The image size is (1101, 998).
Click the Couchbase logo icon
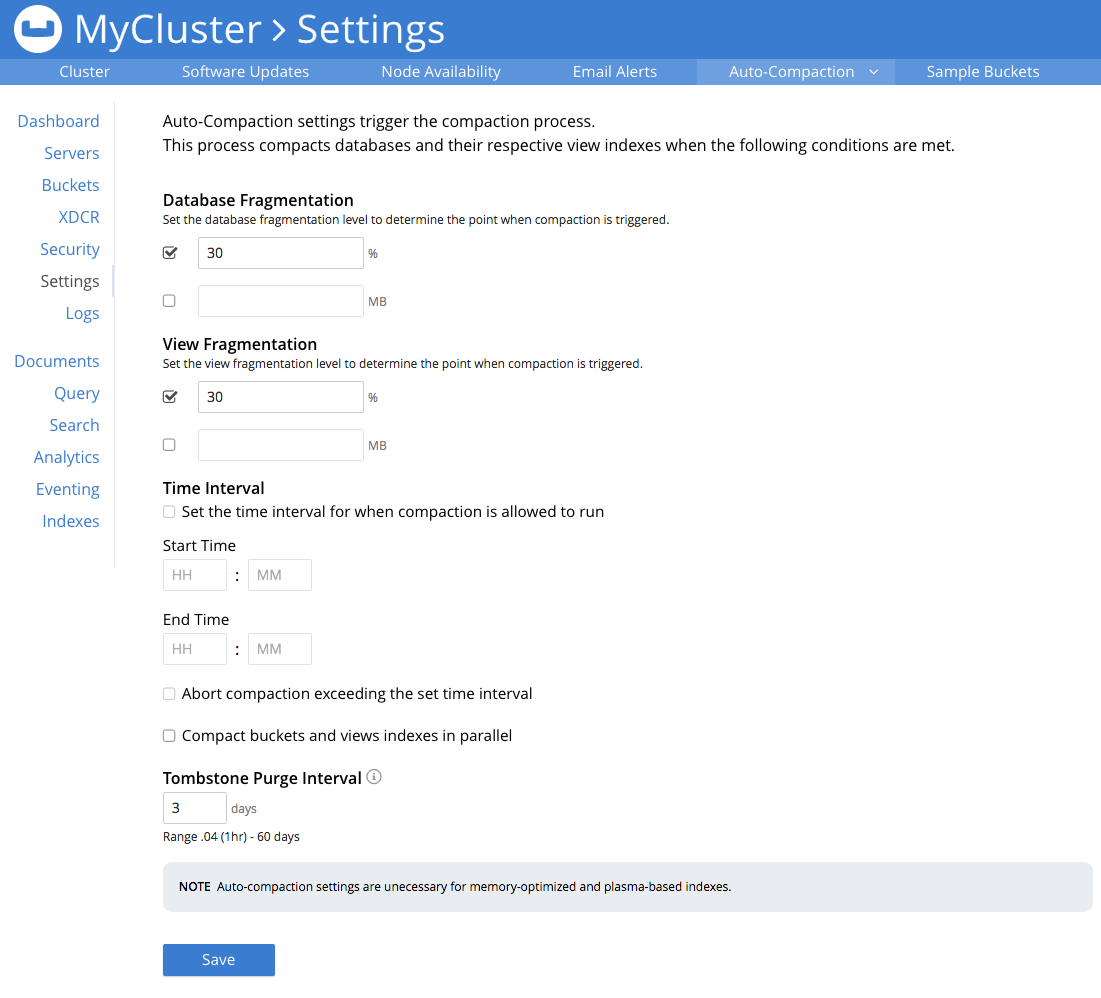pos(38,30)
